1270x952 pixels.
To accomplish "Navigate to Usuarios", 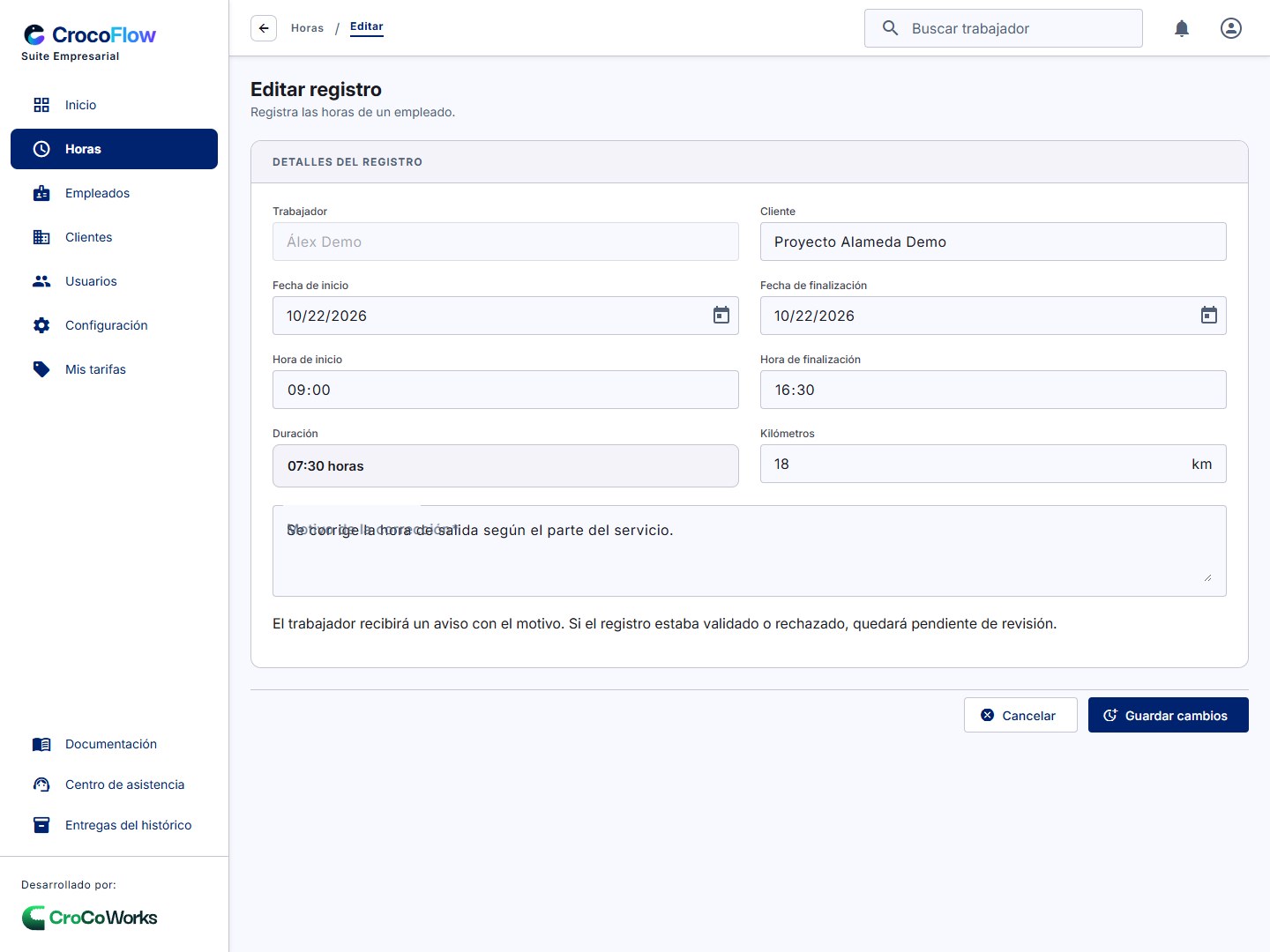I will click(114, 281).
